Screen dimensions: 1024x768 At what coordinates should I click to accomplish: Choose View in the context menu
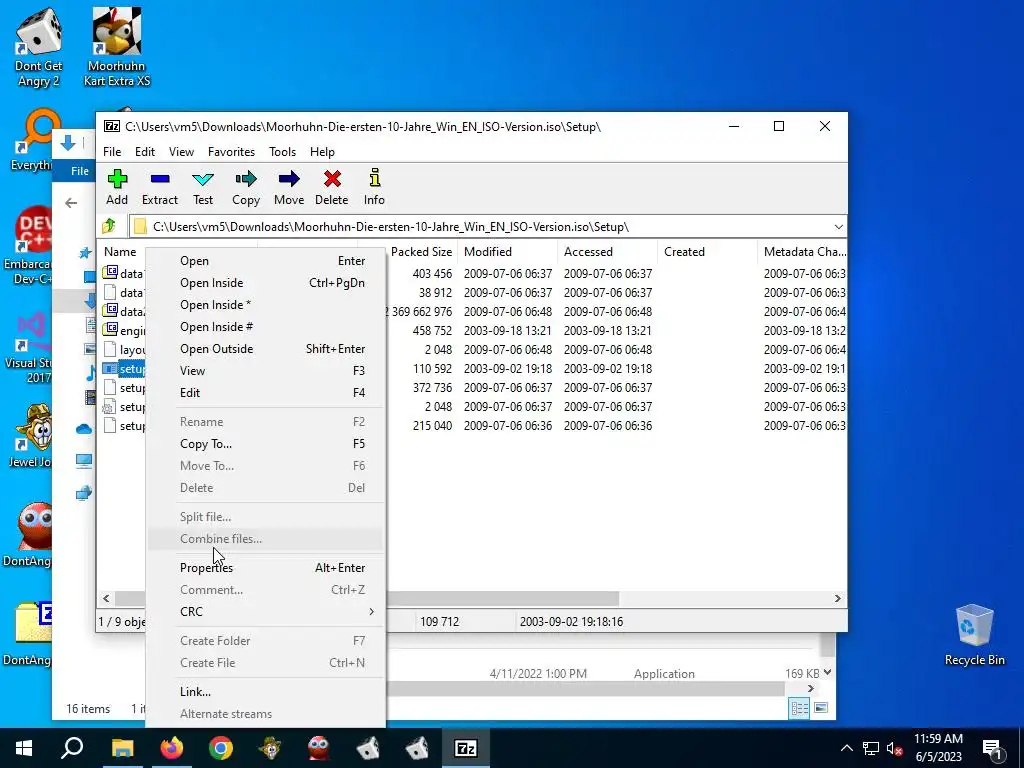[266, 370]
